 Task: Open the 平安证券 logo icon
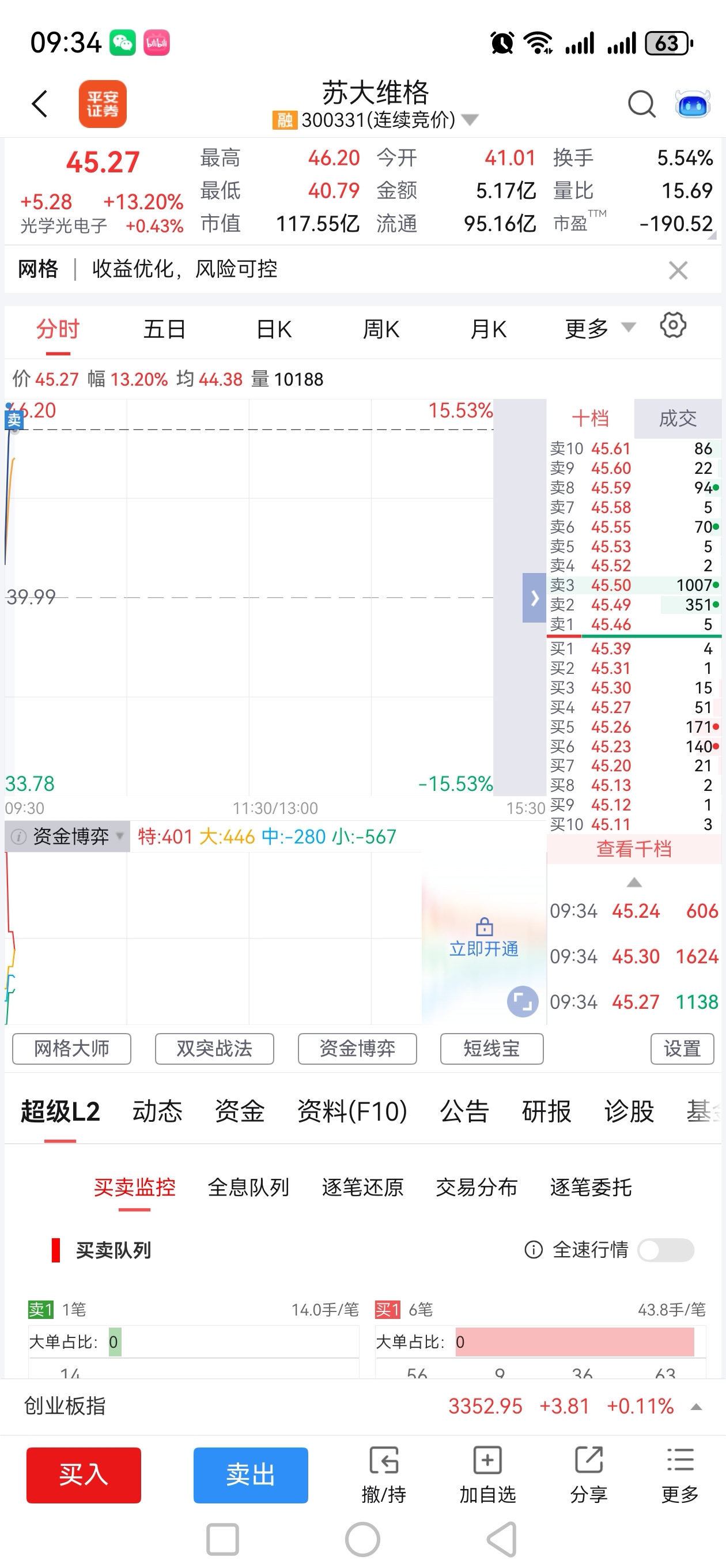tap(102, 104)
